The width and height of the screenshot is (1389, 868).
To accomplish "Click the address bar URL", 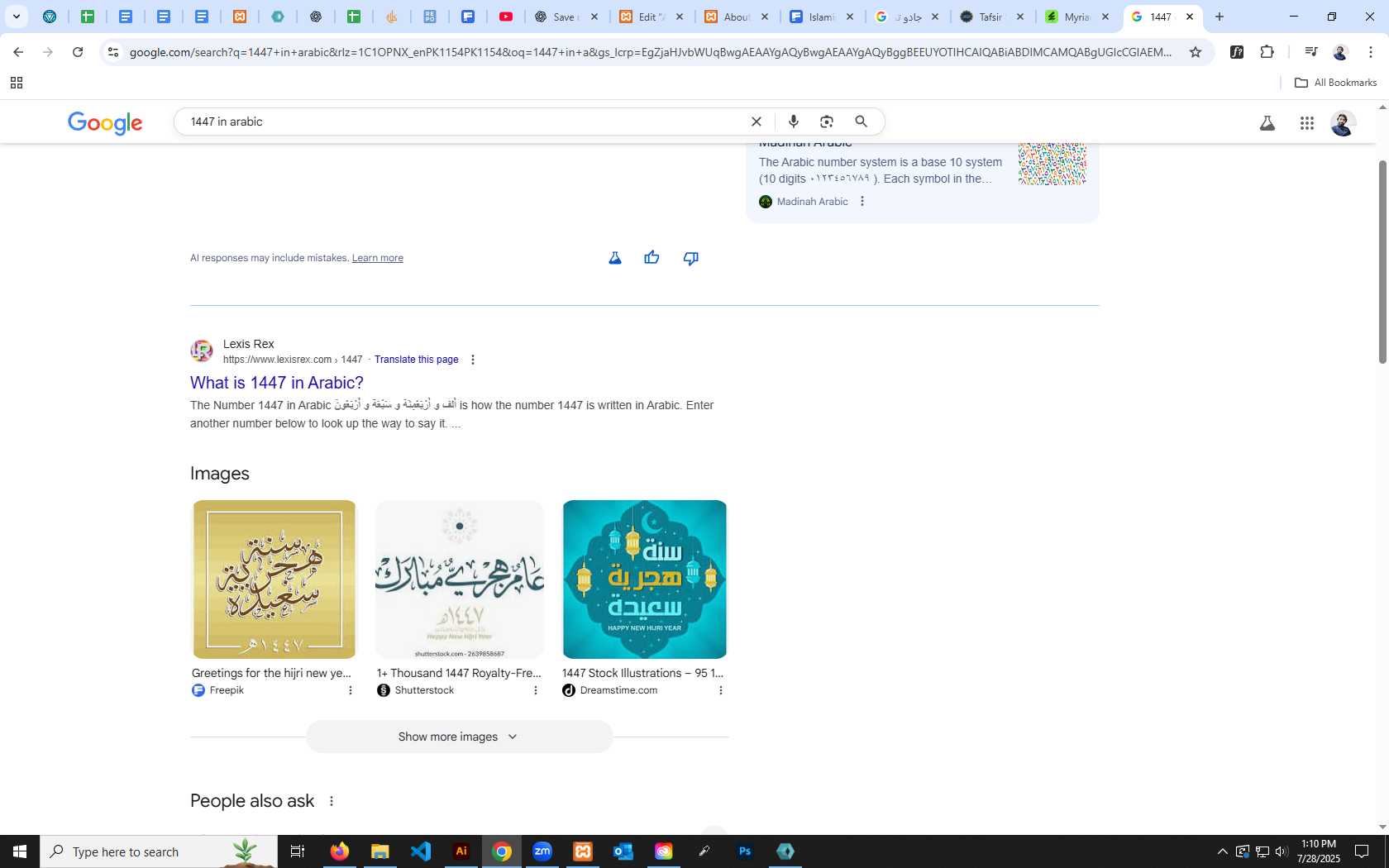I will click(651, 52).
